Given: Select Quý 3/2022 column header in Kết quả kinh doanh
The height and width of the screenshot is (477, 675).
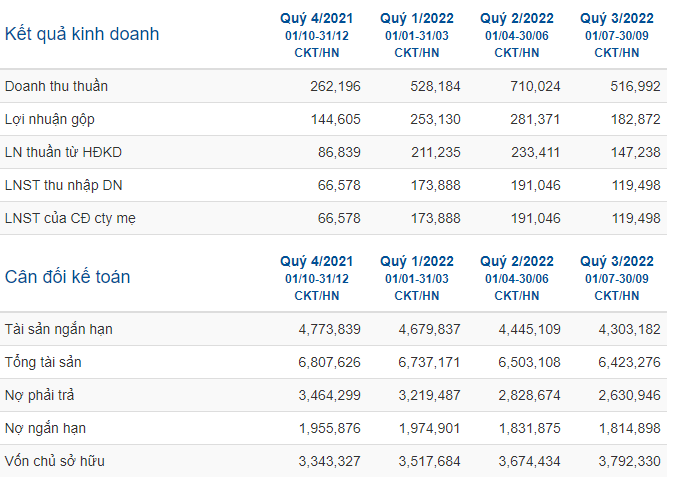Looking at the screenshot, I should click(x=616, y=35).
